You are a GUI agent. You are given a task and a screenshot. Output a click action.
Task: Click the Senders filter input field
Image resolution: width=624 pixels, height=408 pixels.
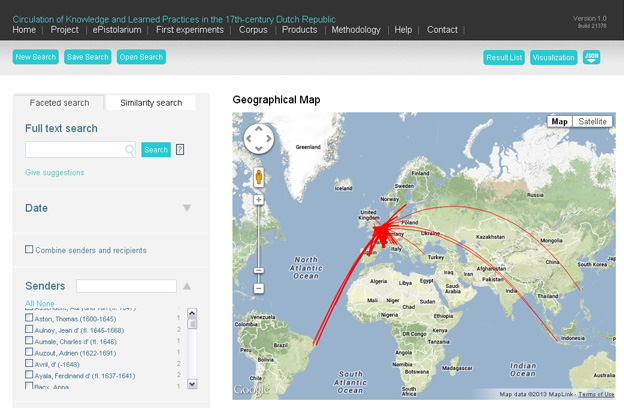click(x=126, y=286)
